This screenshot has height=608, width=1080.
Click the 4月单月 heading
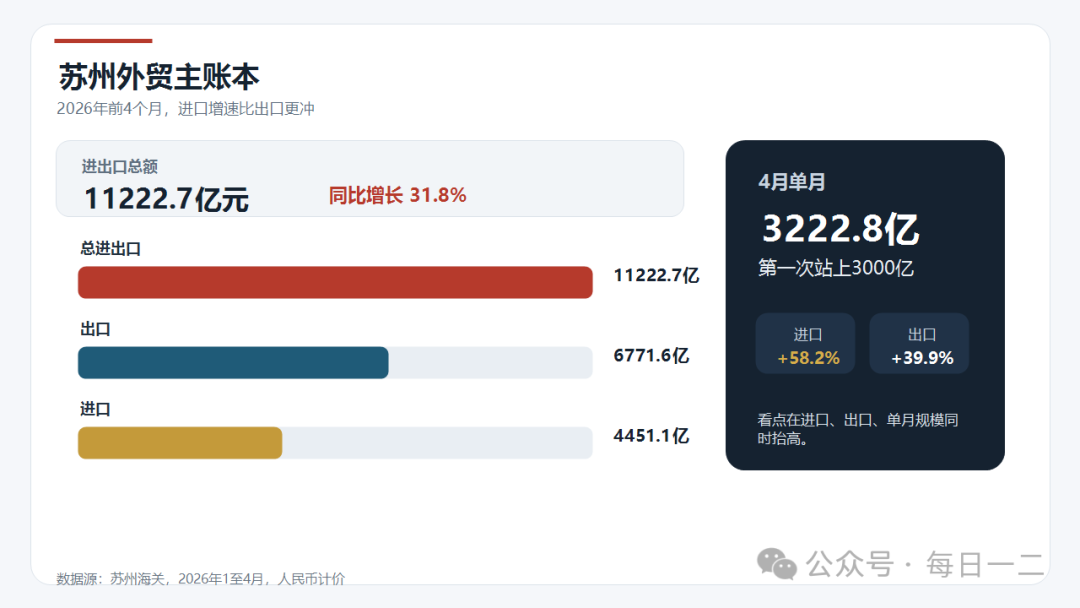click(x=791, y=182)
